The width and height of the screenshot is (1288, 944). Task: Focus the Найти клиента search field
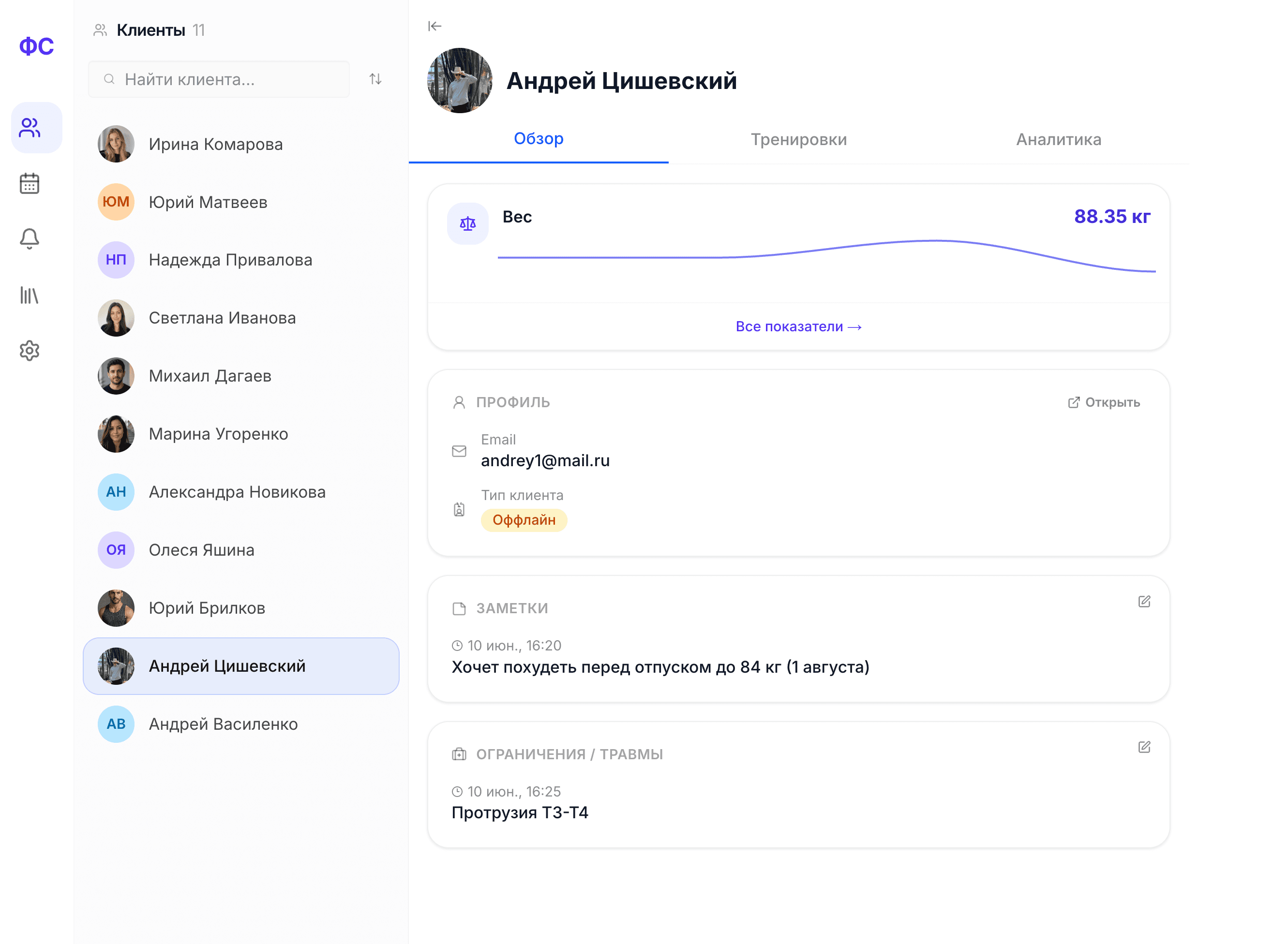coord(219,79)
